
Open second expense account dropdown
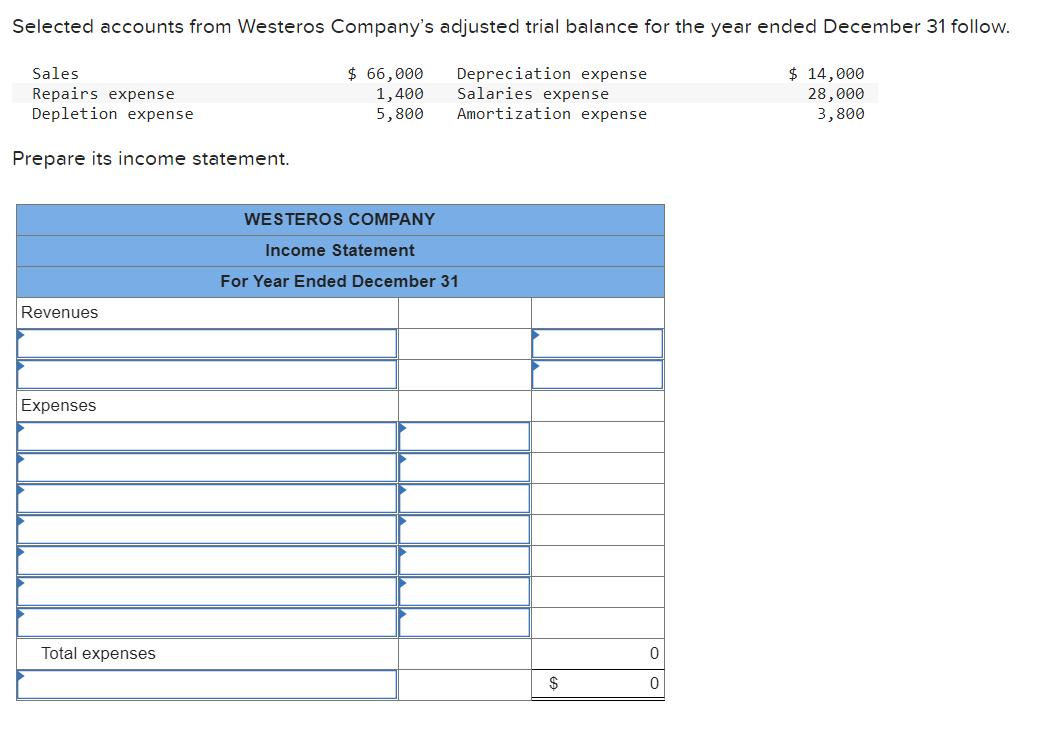(x=207, y=468)
